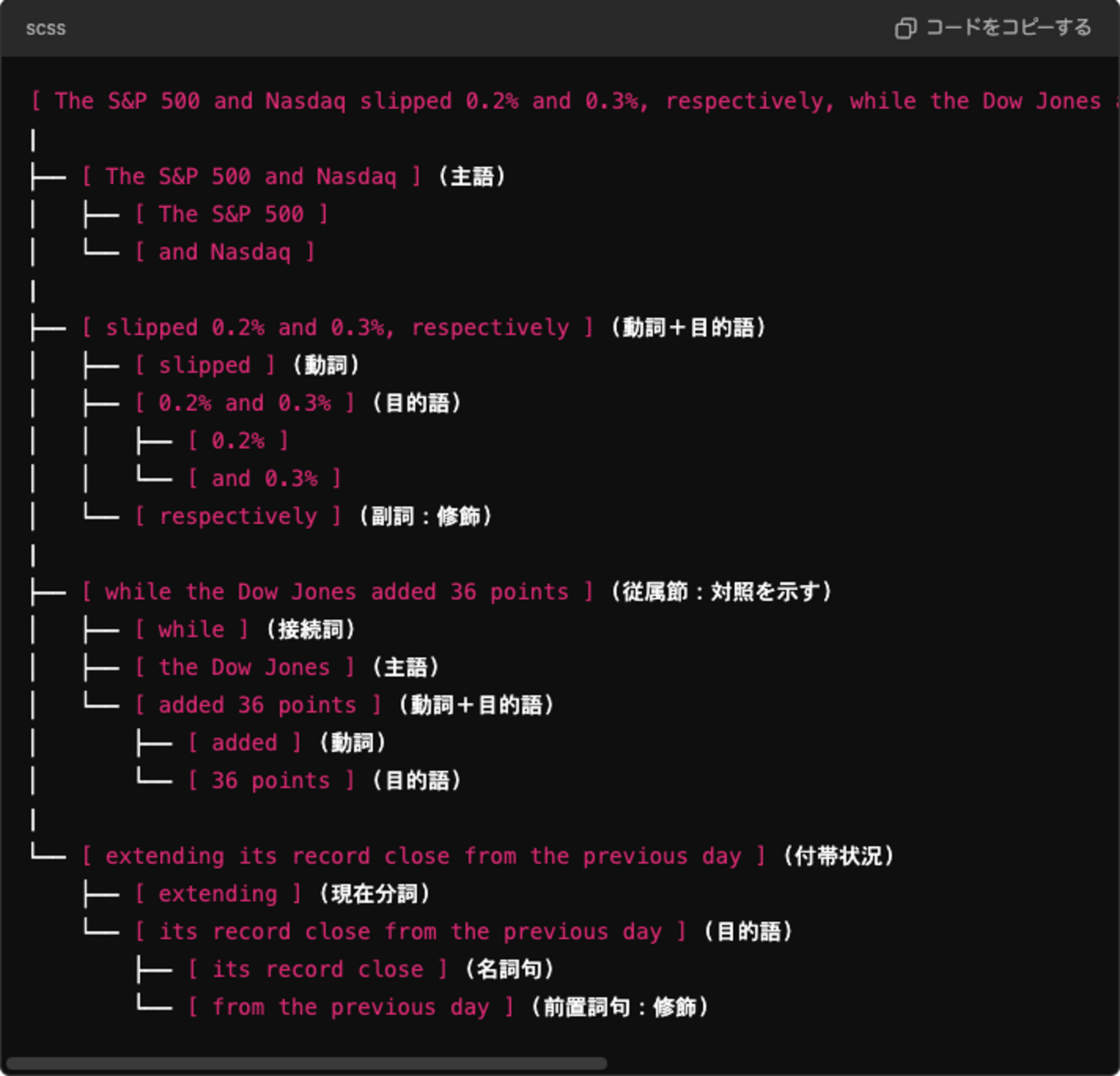This screenshot has height=1076, width=1120.
Task: Click the 前置詞句：修飾 annotation
Action: tap(620, 1007)
